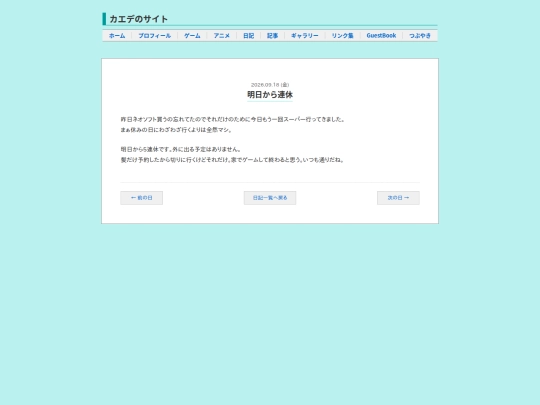
Task: Open the GuestBook page
Action: click(x=381, y=36)
